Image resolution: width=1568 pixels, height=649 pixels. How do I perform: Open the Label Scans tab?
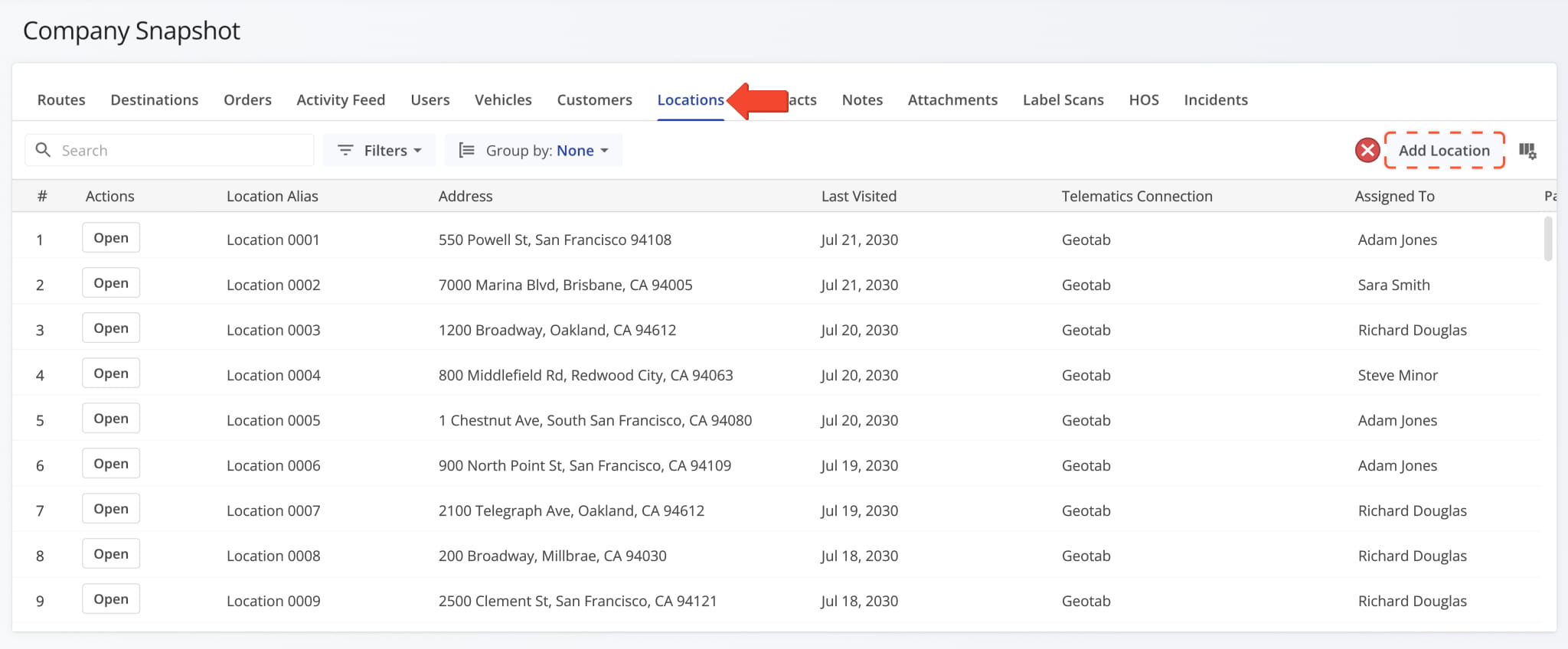(1063, 99)
